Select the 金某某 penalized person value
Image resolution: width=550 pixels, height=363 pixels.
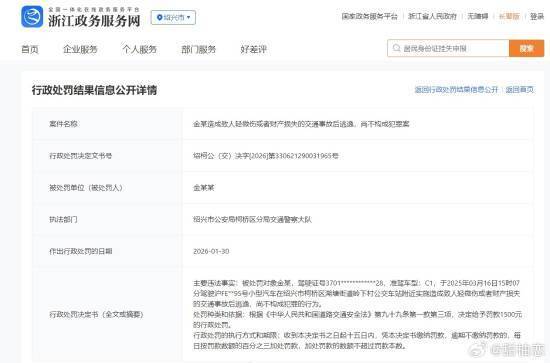click(203, 188)
